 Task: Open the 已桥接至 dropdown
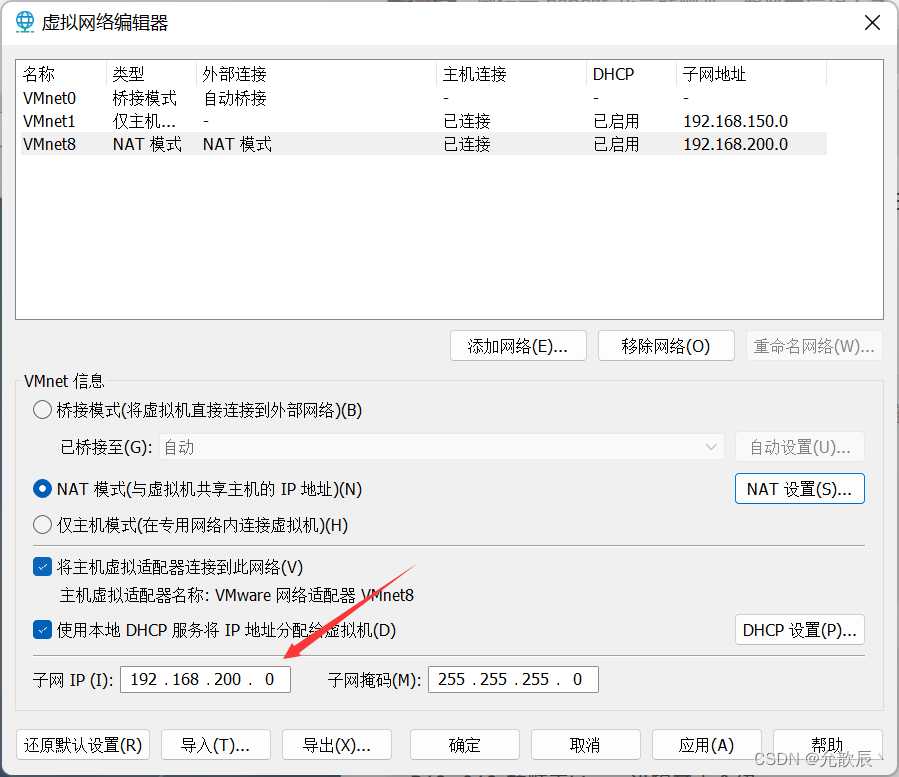441,447
